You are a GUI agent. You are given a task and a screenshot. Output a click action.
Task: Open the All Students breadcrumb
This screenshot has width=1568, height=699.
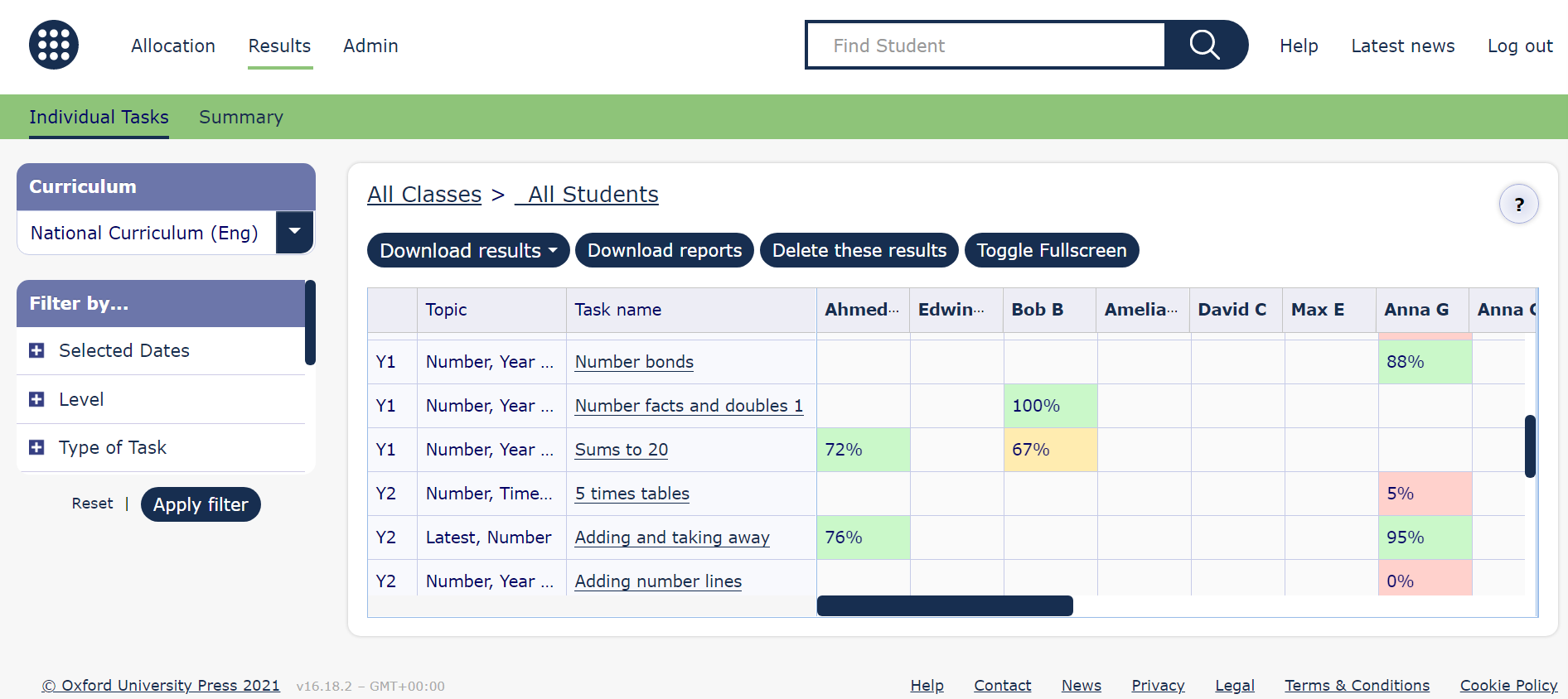click(x=587, y=195)
